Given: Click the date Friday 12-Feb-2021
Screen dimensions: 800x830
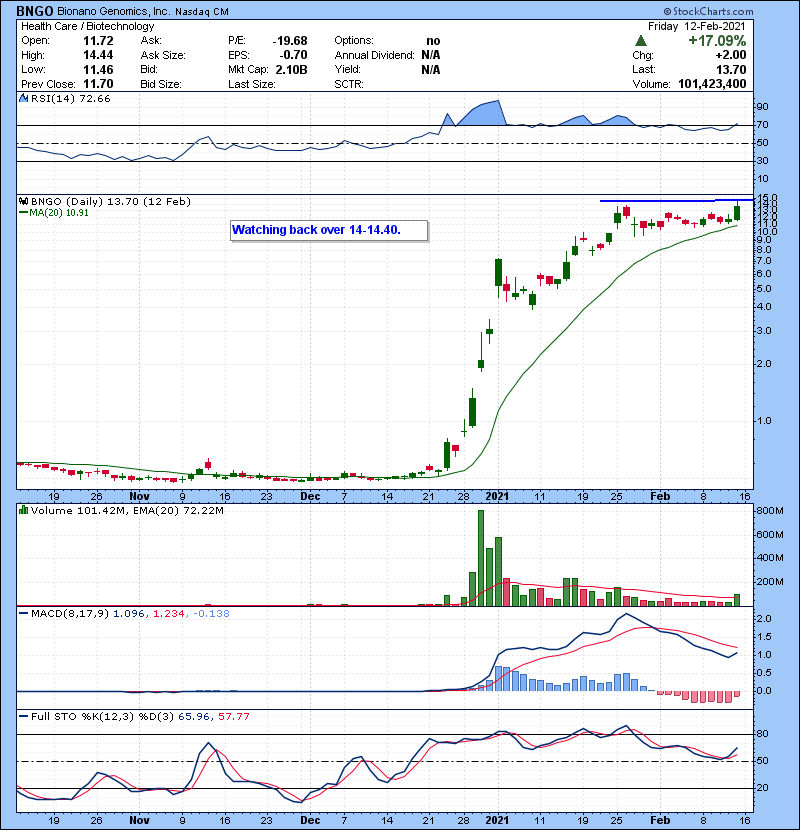Looking at the screenshot, I should tap(697, 26).
